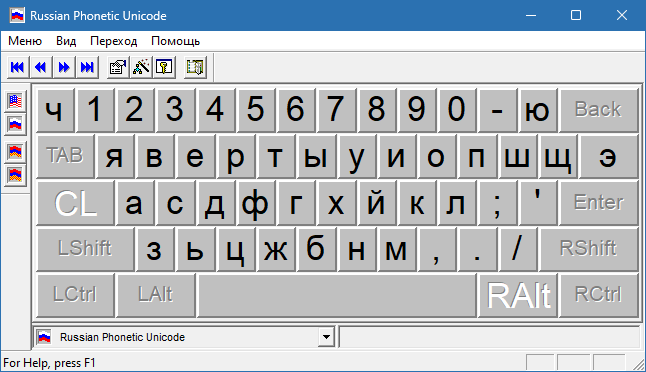Click the ю key
The width and height of the screenshot is (646, 372).
[x=538, y=110]
